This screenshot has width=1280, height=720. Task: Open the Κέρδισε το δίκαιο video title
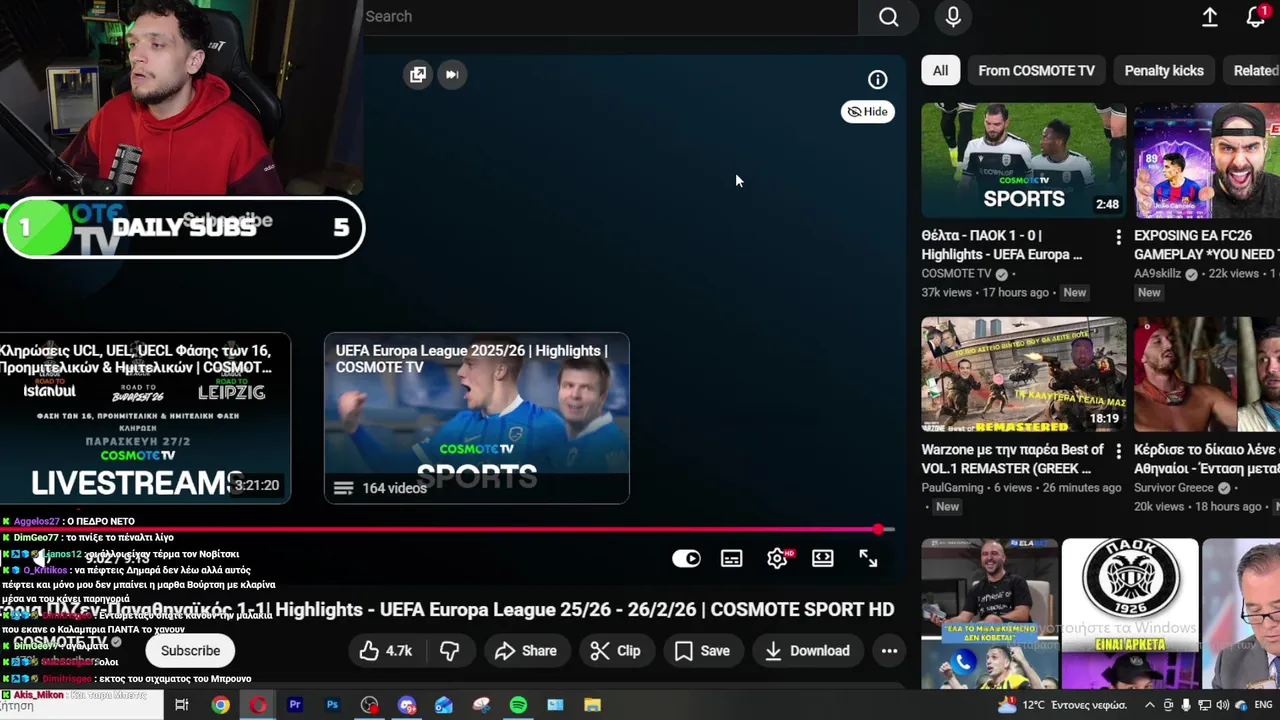[1207, 459]
